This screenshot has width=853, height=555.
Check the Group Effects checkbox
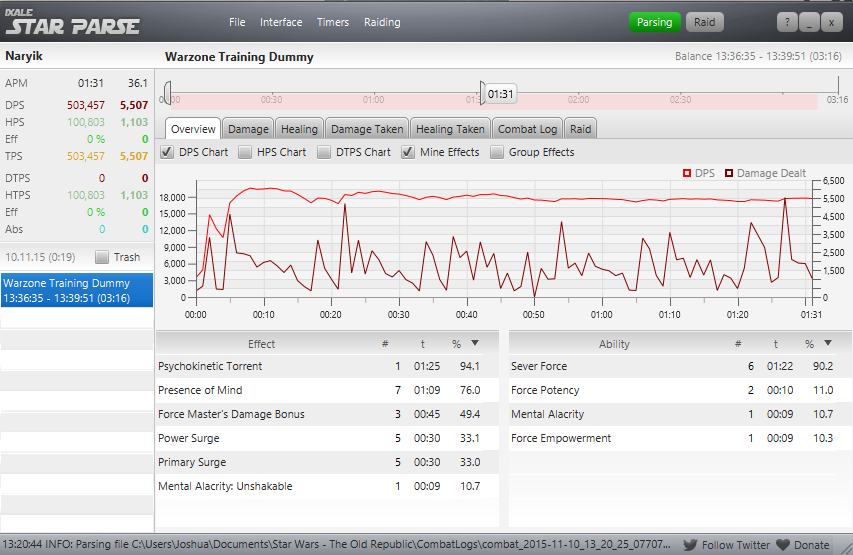(x=497, y=152)
